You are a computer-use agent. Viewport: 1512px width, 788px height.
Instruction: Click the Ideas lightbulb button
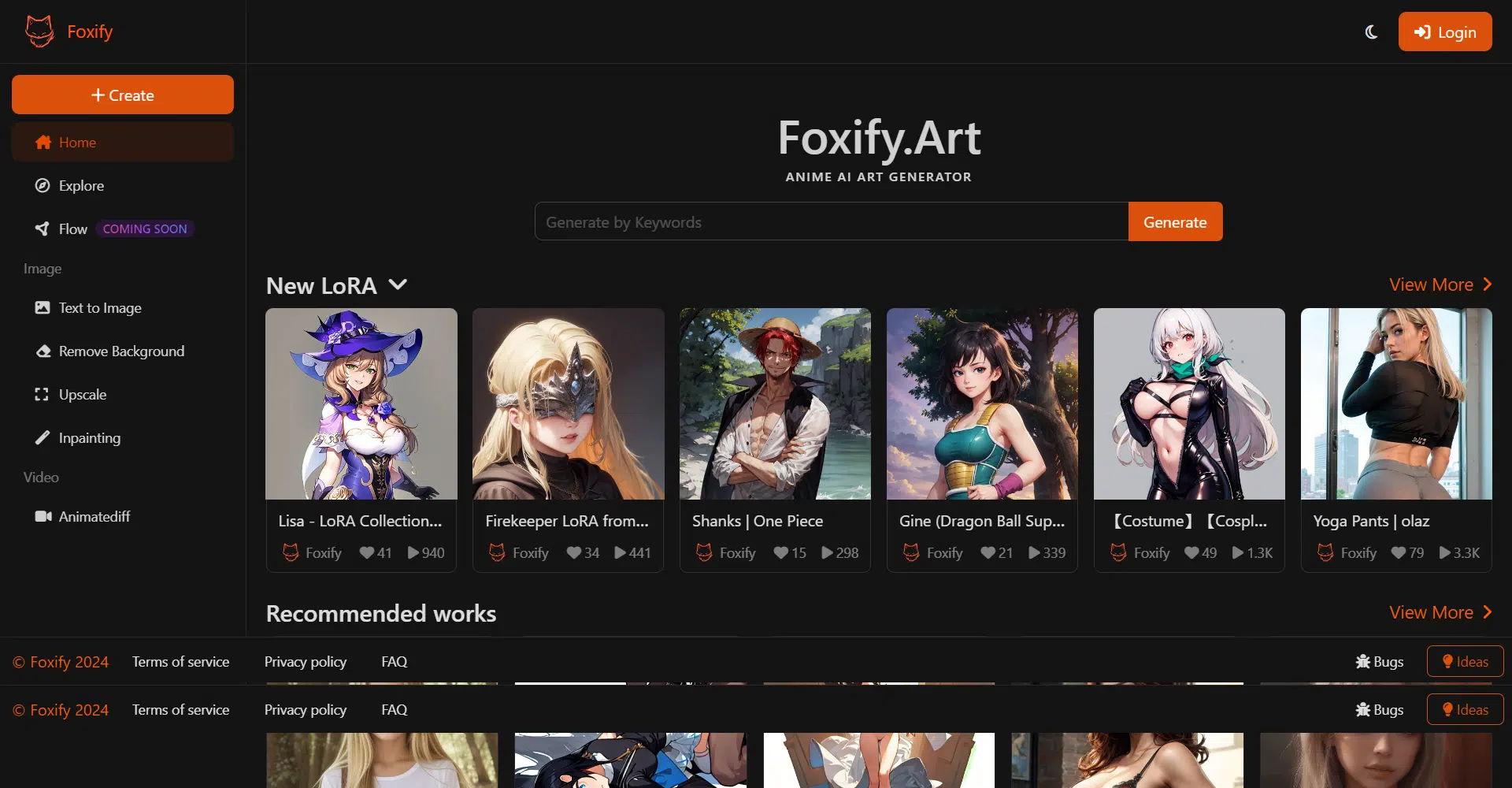coord(1464,662)
